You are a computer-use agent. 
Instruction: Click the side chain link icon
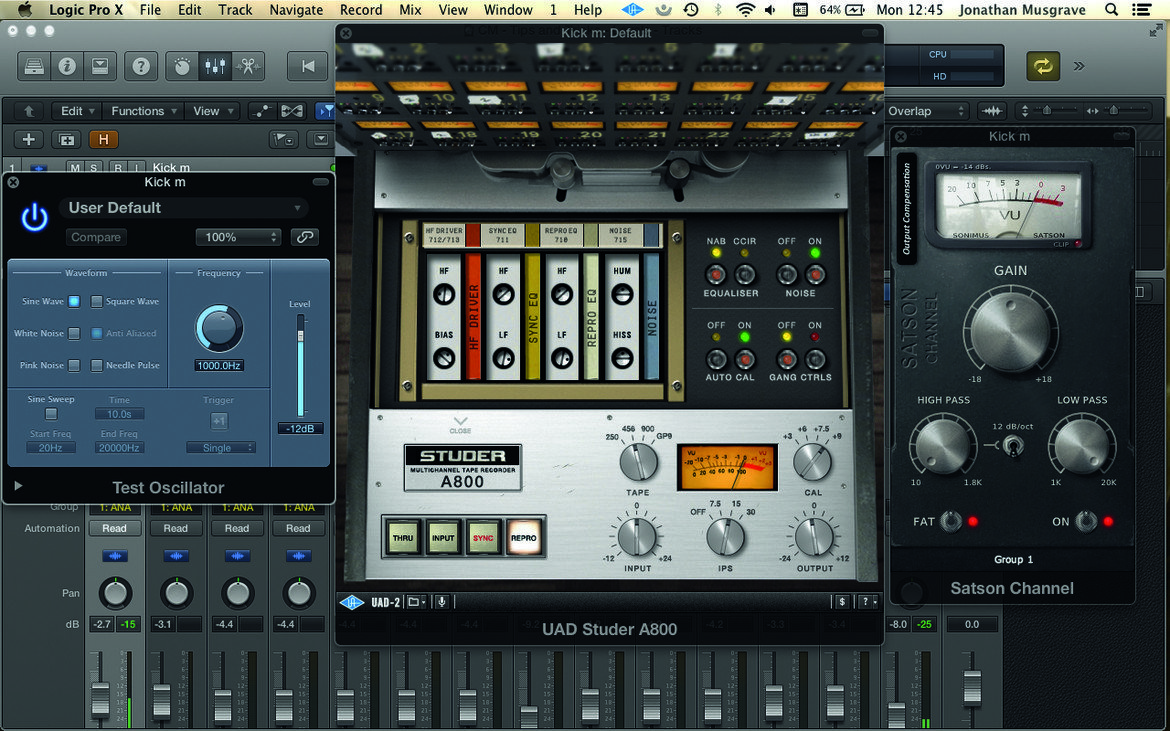304,236
